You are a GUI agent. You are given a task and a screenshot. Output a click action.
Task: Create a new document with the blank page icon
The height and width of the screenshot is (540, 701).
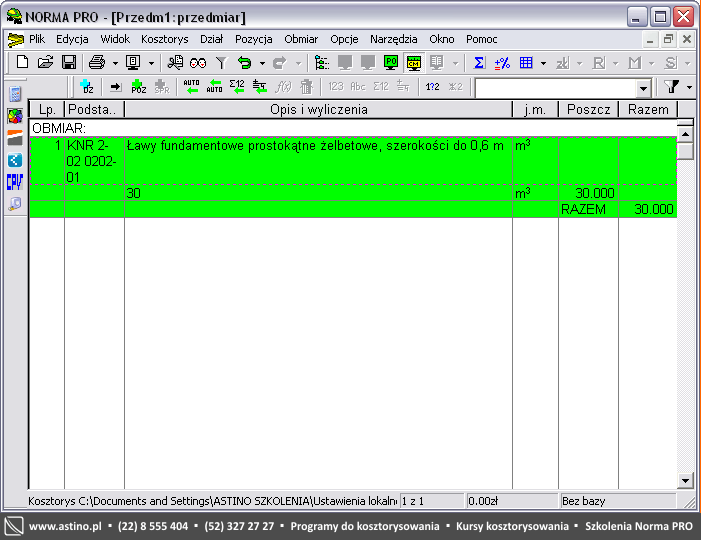[22, 62]
